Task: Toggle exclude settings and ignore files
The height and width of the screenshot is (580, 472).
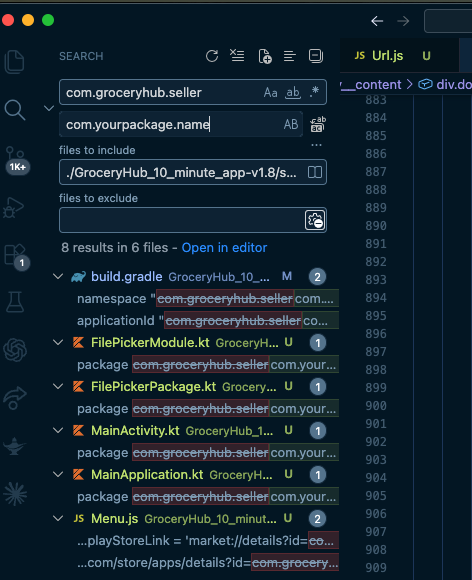Action: point(315,220)
